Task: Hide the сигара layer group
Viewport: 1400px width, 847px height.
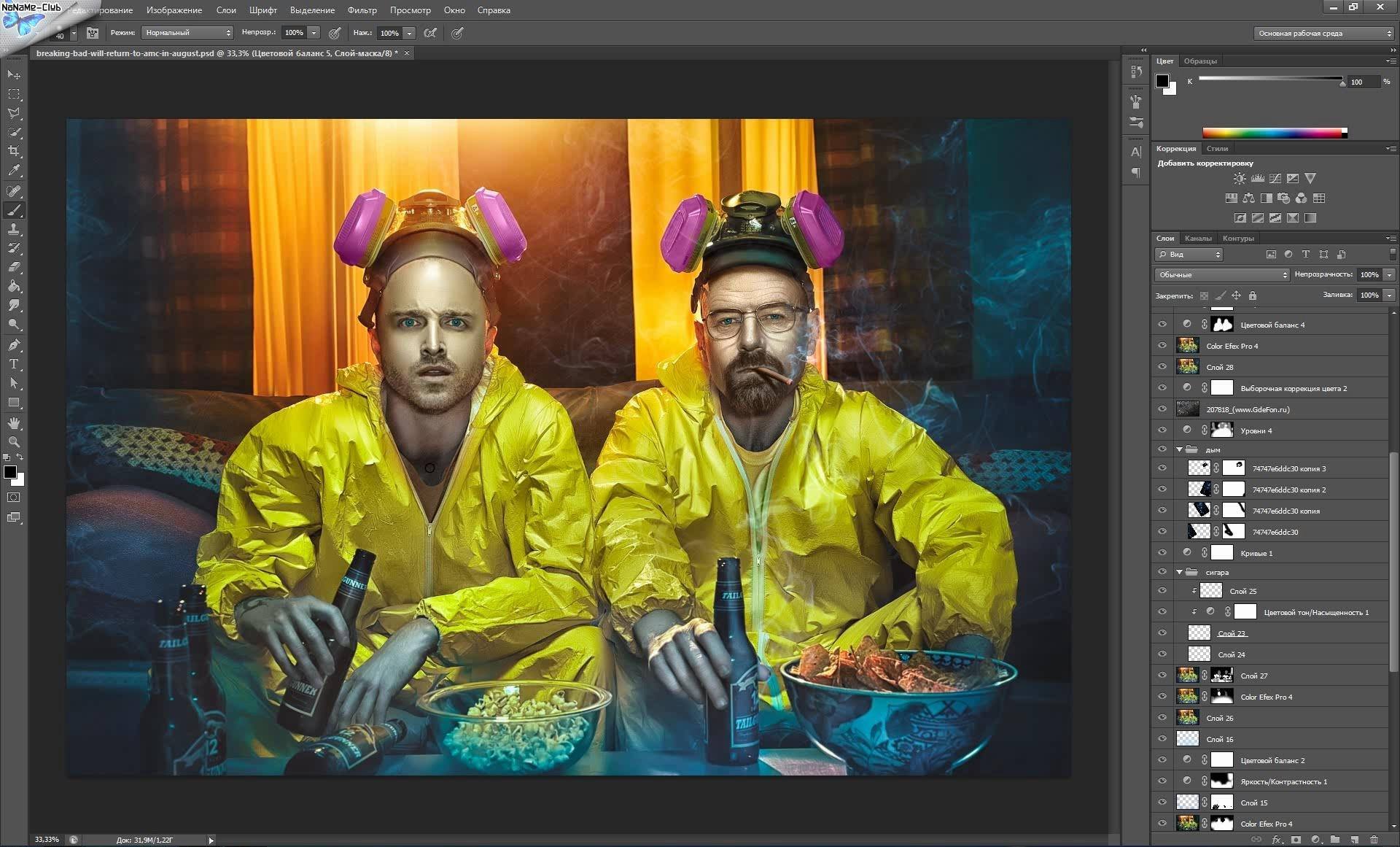Action: pos(1162,572)
